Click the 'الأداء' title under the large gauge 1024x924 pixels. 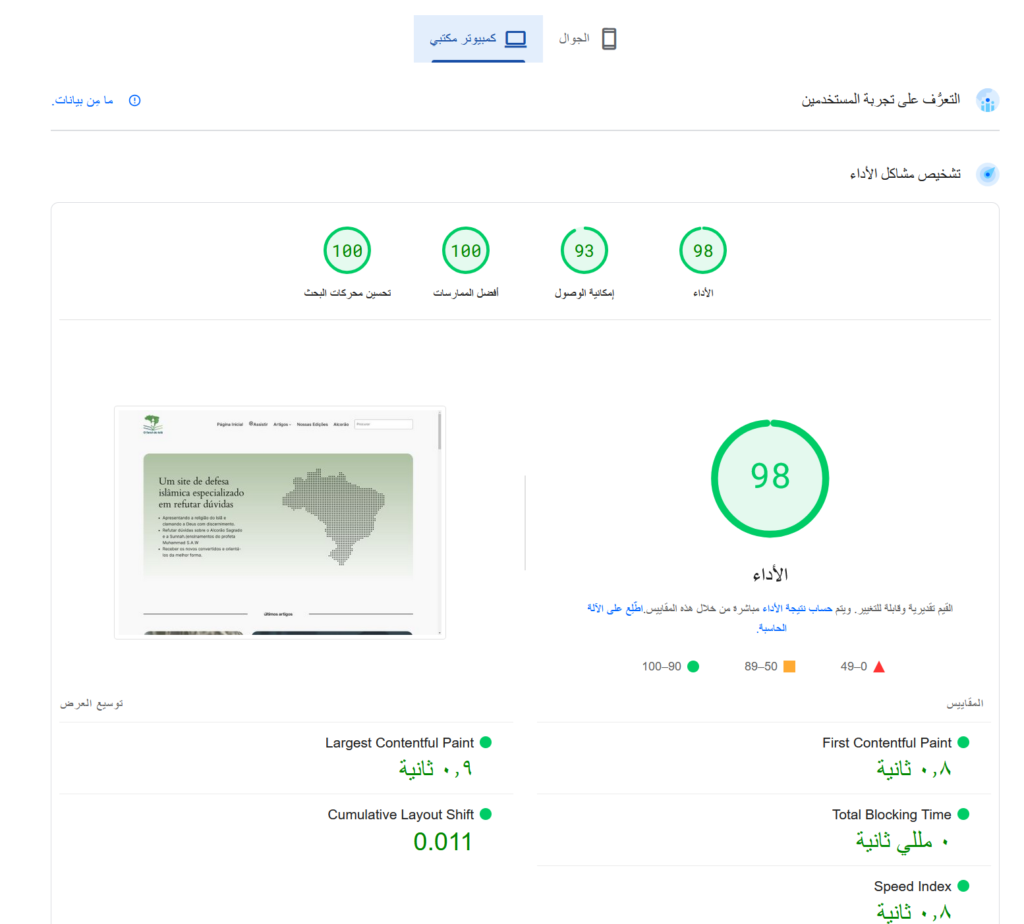click(770, 575)
